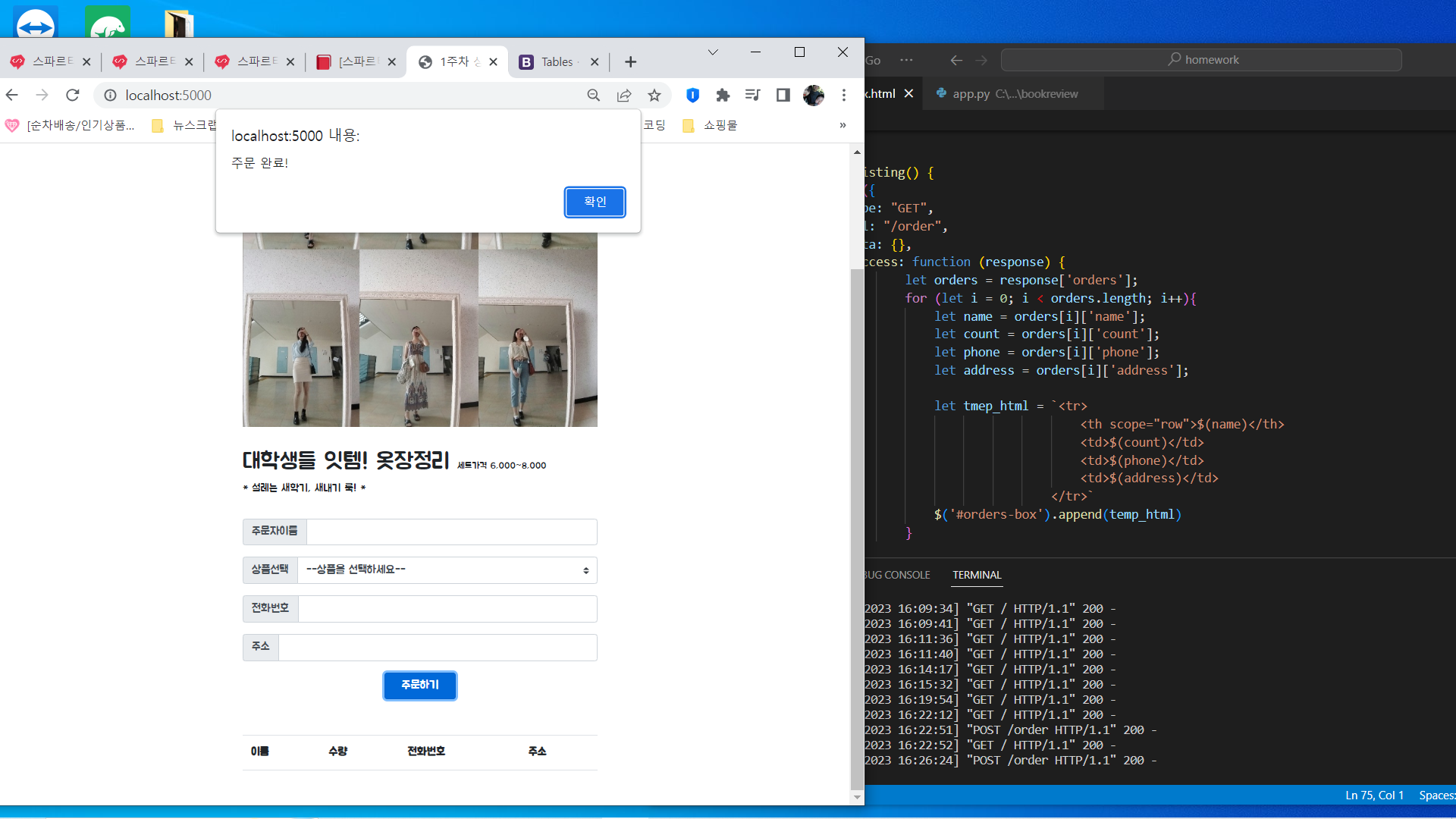Open the 뉴스크랩 bookmark folder

[x=184, y=125]
